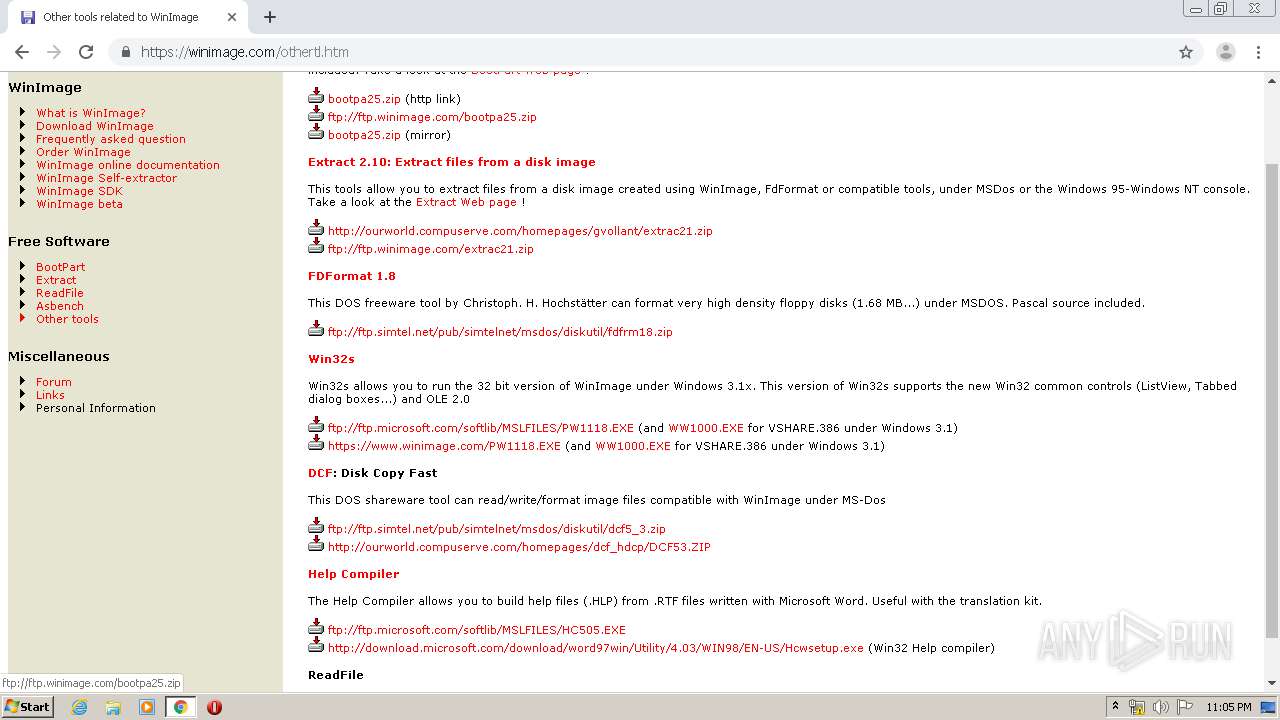The image size is (1280, 720).
Task: Click 'Help Compiler' heading
Action: click(x=353, y=574)
